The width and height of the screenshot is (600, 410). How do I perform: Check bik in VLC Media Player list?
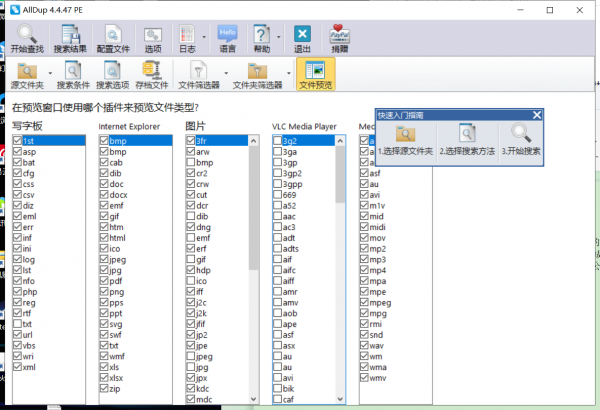point(277,388)
